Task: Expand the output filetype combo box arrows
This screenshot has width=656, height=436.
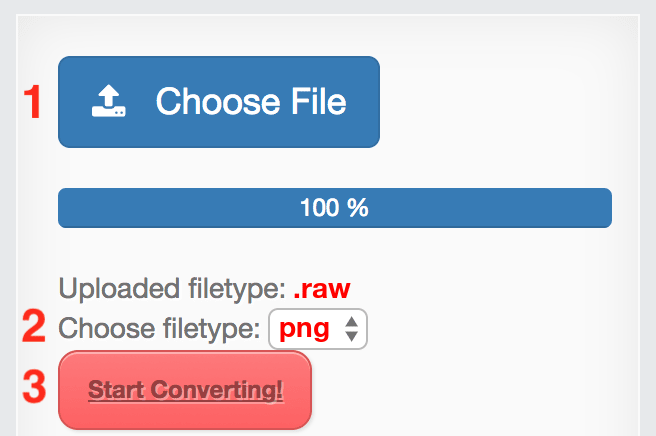Action: click(x=351, y=328)
